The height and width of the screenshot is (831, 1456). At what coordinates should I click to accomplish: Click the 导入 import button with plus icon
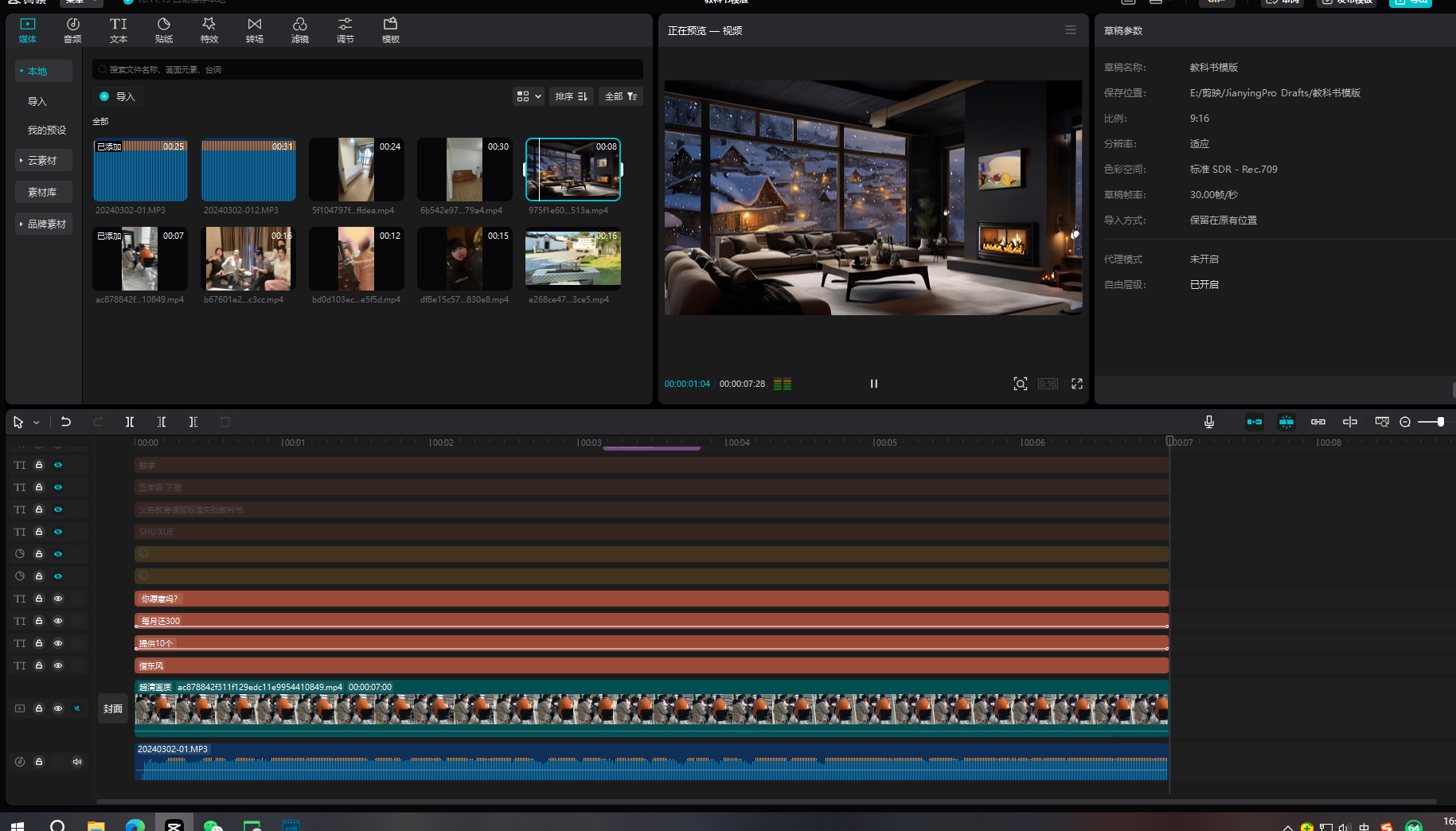click(x=117, y=96)
